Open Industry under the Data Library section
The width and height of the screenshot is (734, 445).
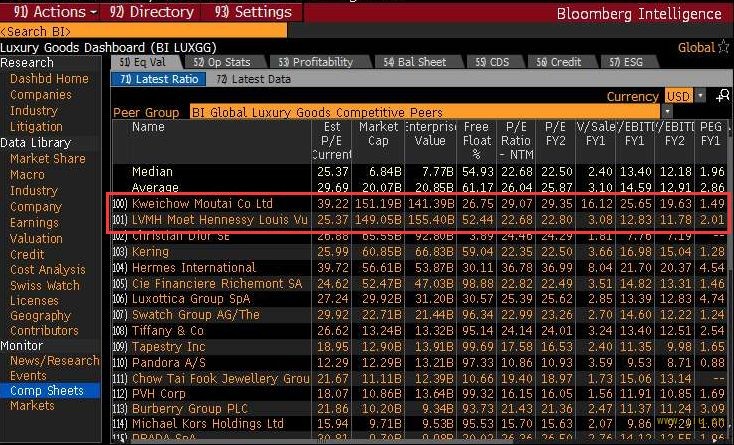[x=34, y=190]
